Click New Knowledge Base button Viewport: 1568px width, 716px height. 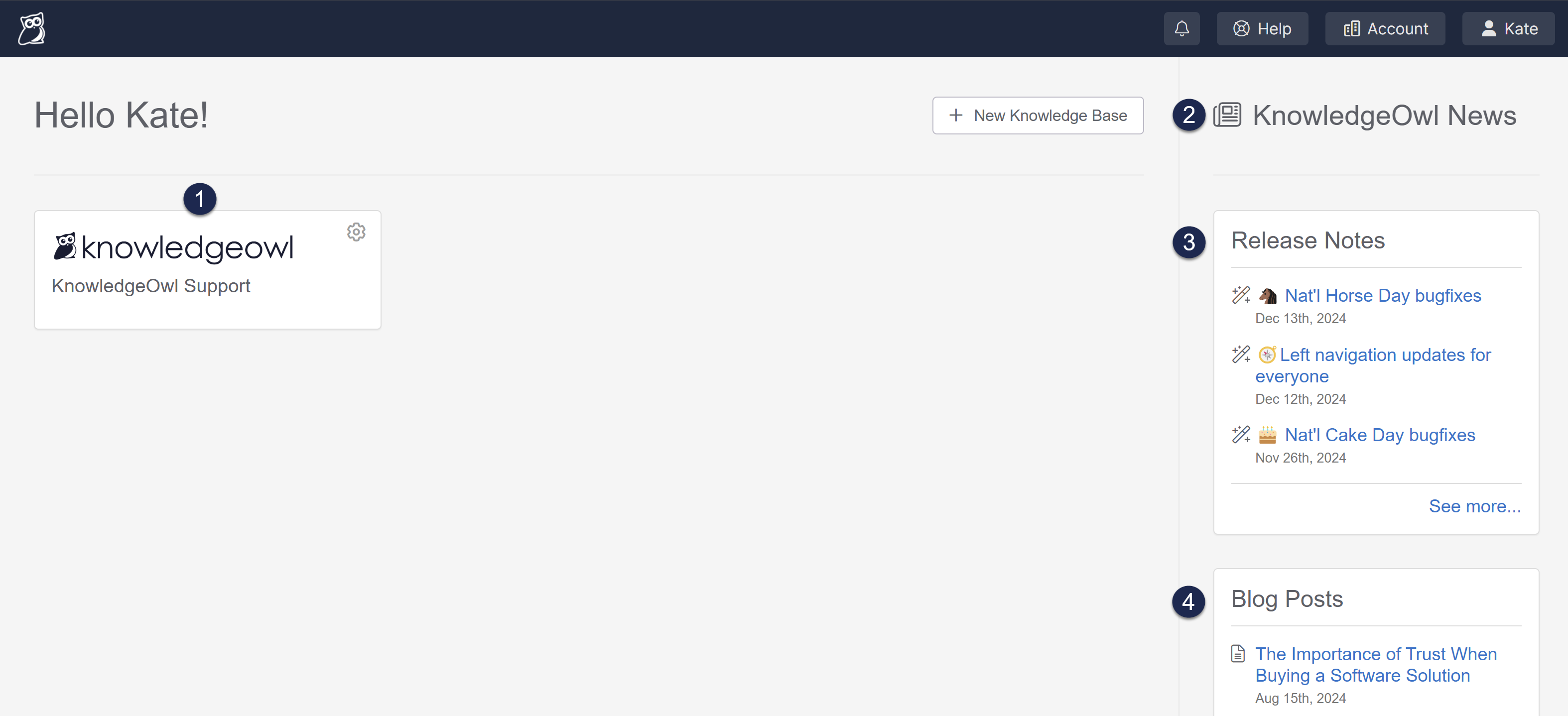pos(1038,116)
